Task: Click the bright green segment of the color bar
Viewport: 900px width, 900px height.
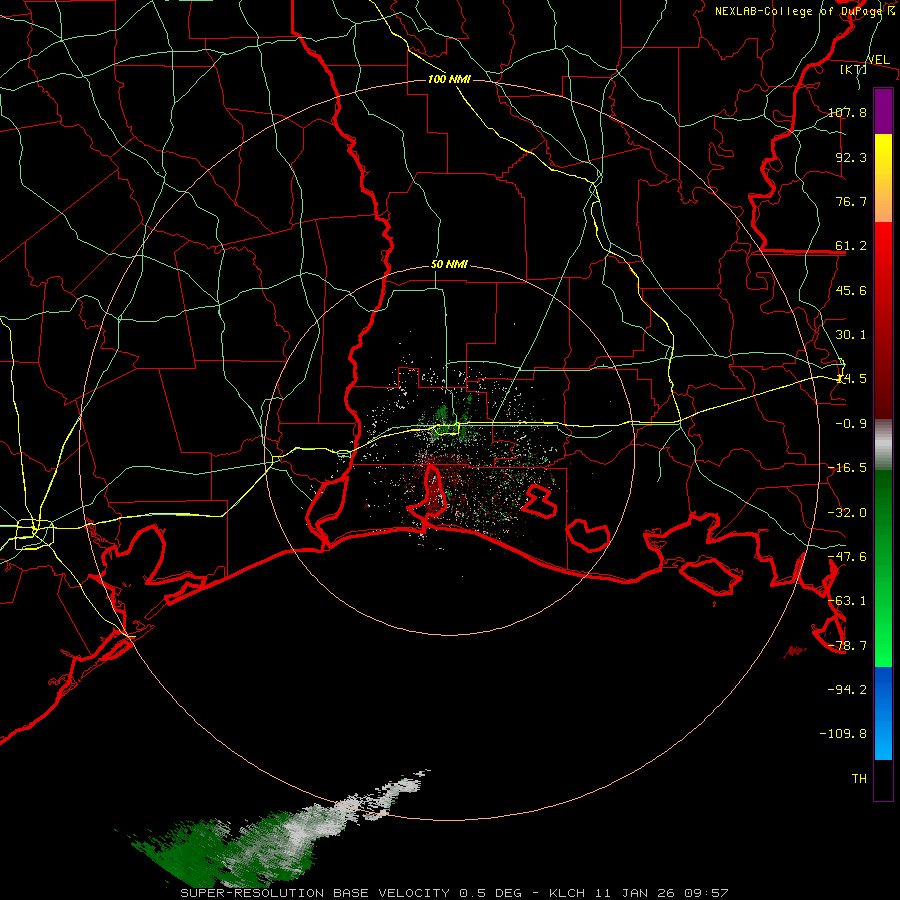Action: point(883,568)
